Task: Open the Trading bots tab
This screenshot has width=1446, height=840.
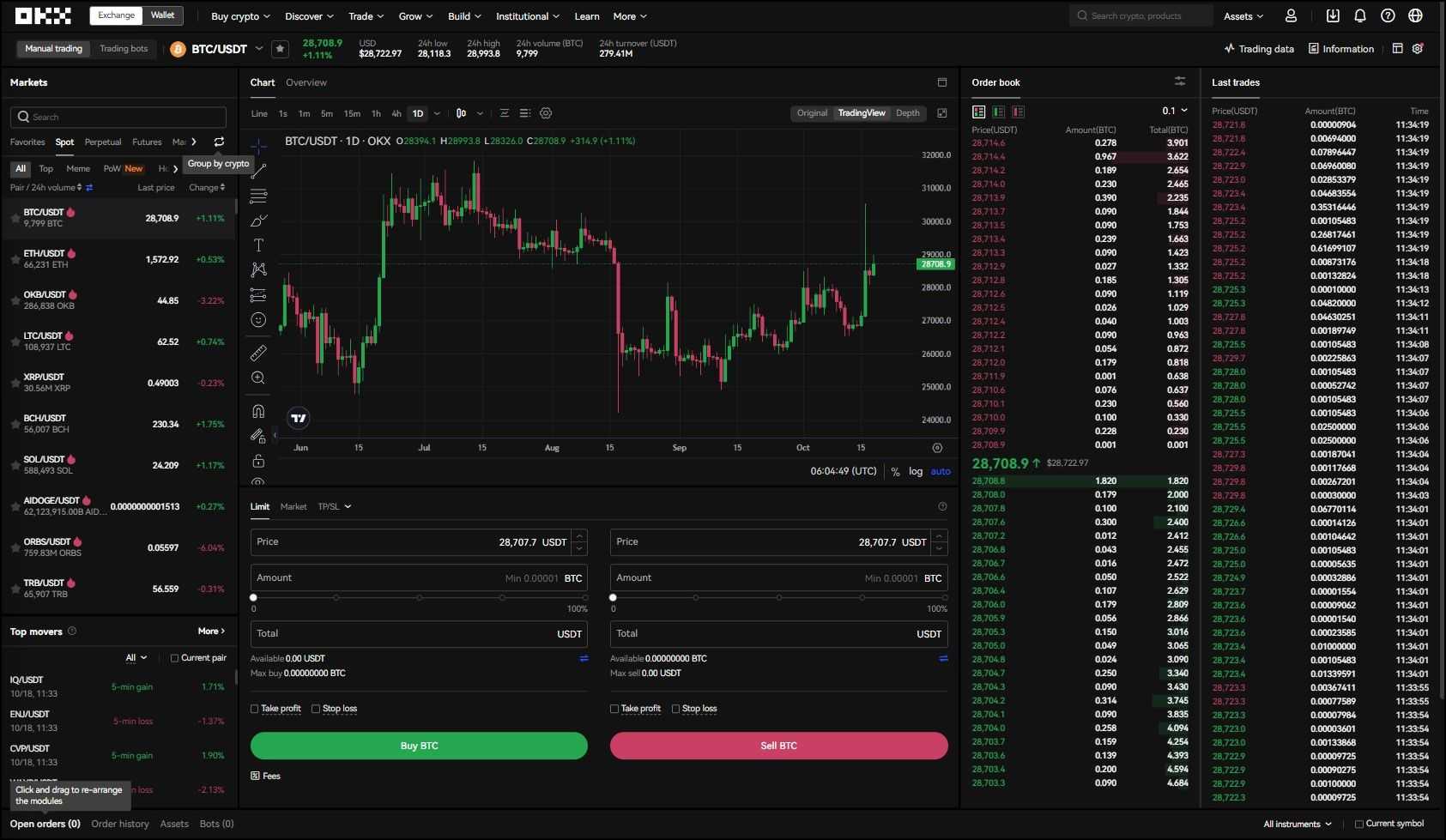Action: tap(123, 48)
